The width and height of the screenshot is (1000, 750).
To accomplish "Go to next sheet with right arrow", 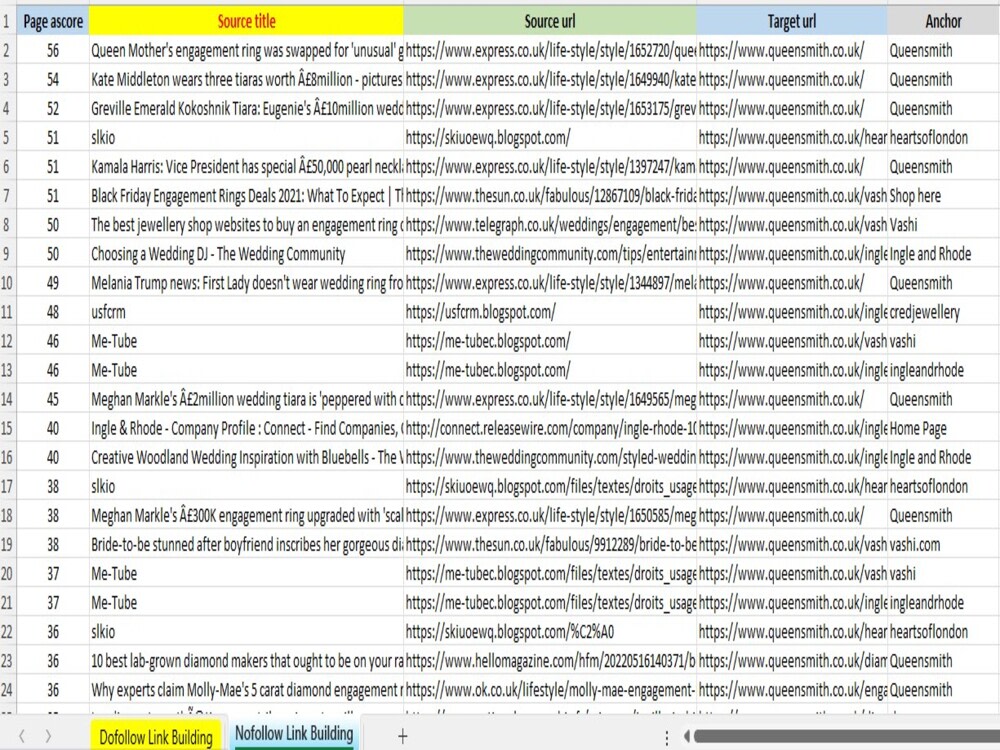I will (48, 737).
